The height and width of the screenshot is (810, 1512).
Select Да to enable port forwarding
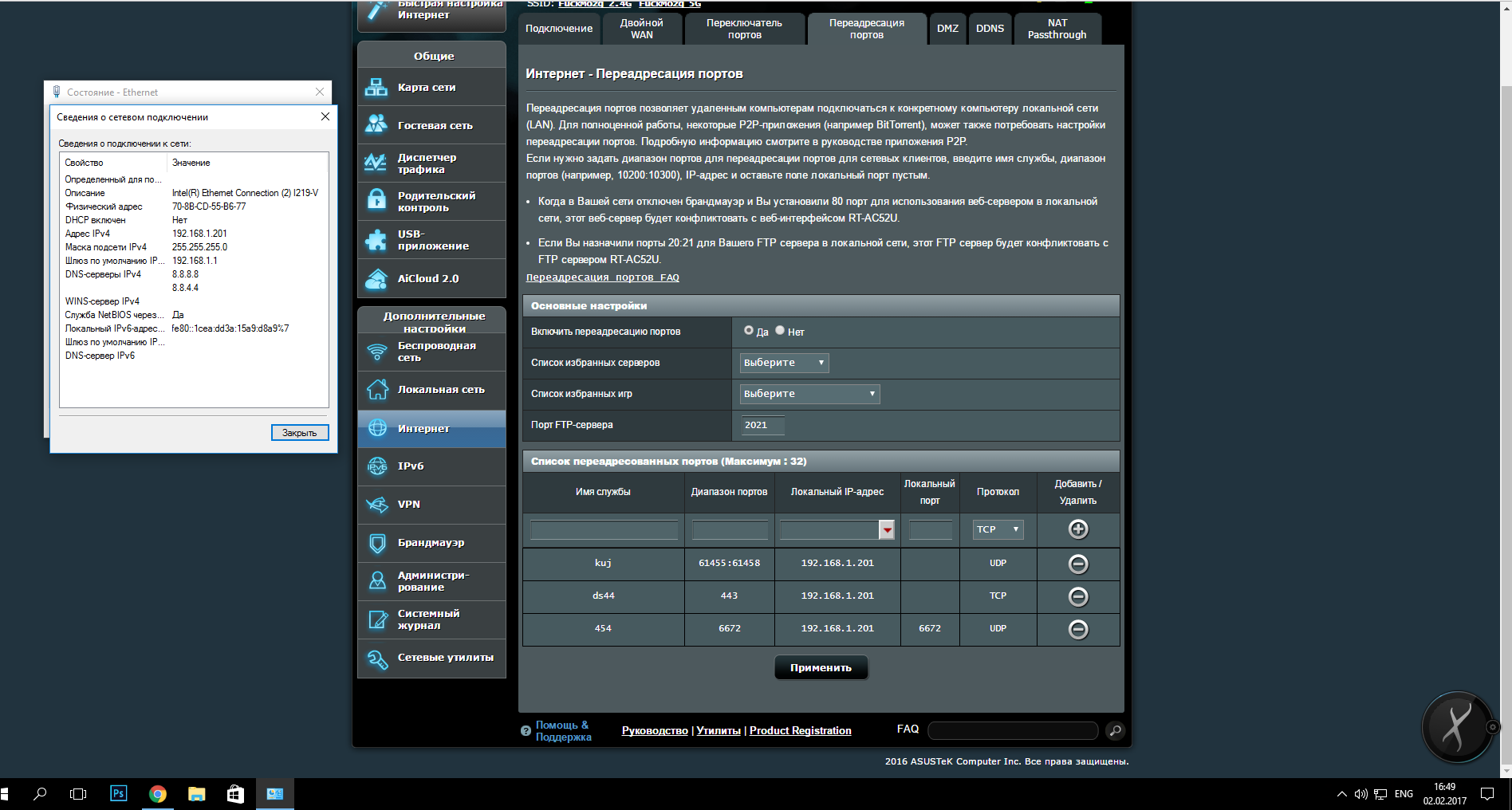click(x=749, y=330)
